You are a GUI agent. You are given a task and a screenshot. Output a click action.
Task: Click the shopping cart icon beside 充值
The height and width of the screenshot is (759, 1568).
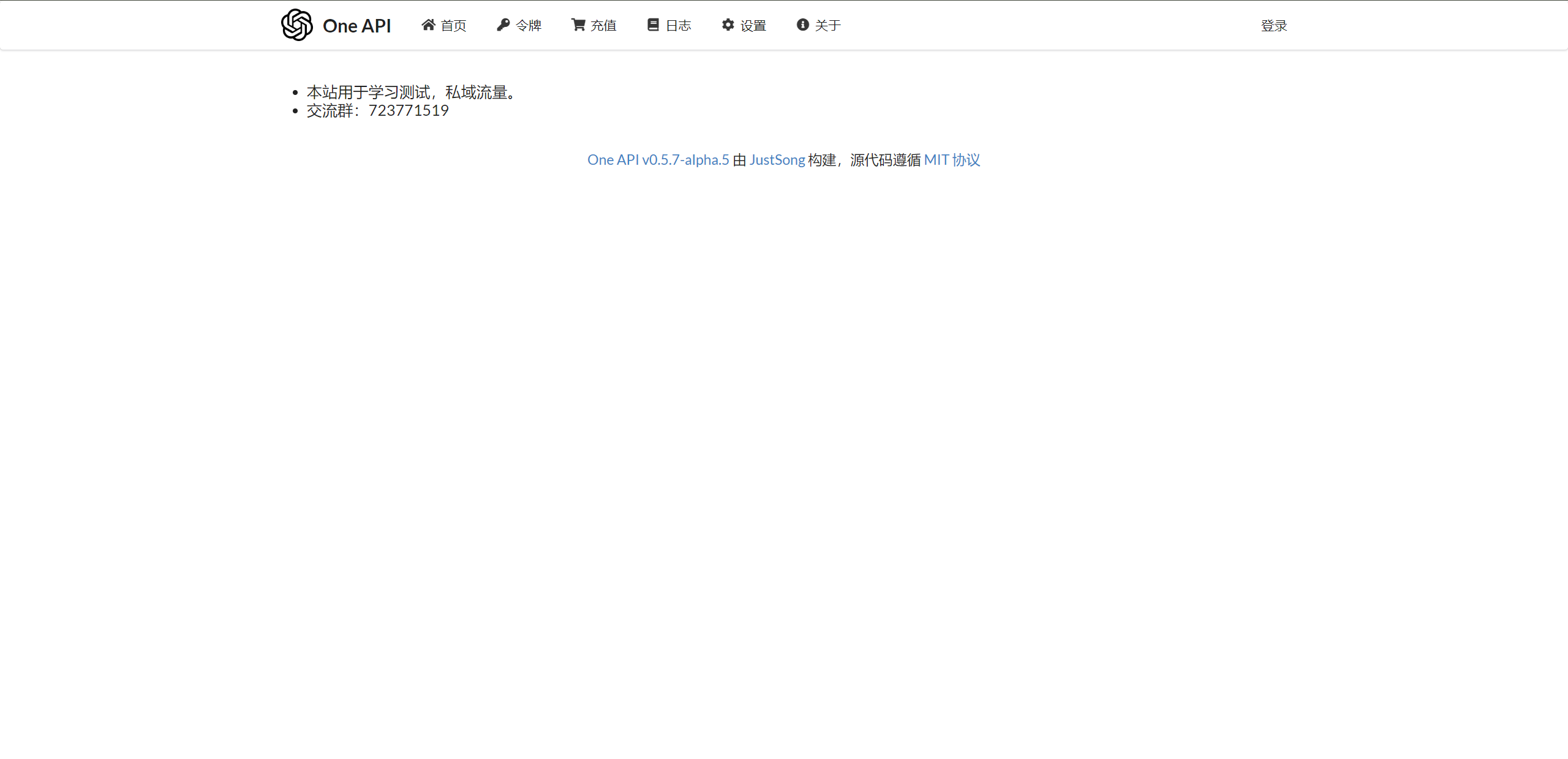point(577,24)
